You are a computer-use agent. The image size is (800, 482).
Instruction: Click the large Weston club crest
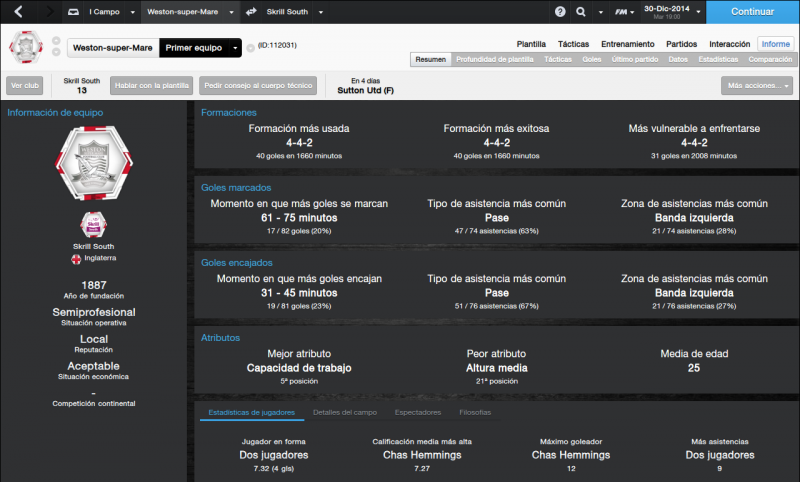pyautogui.click(x=94, y=163)
